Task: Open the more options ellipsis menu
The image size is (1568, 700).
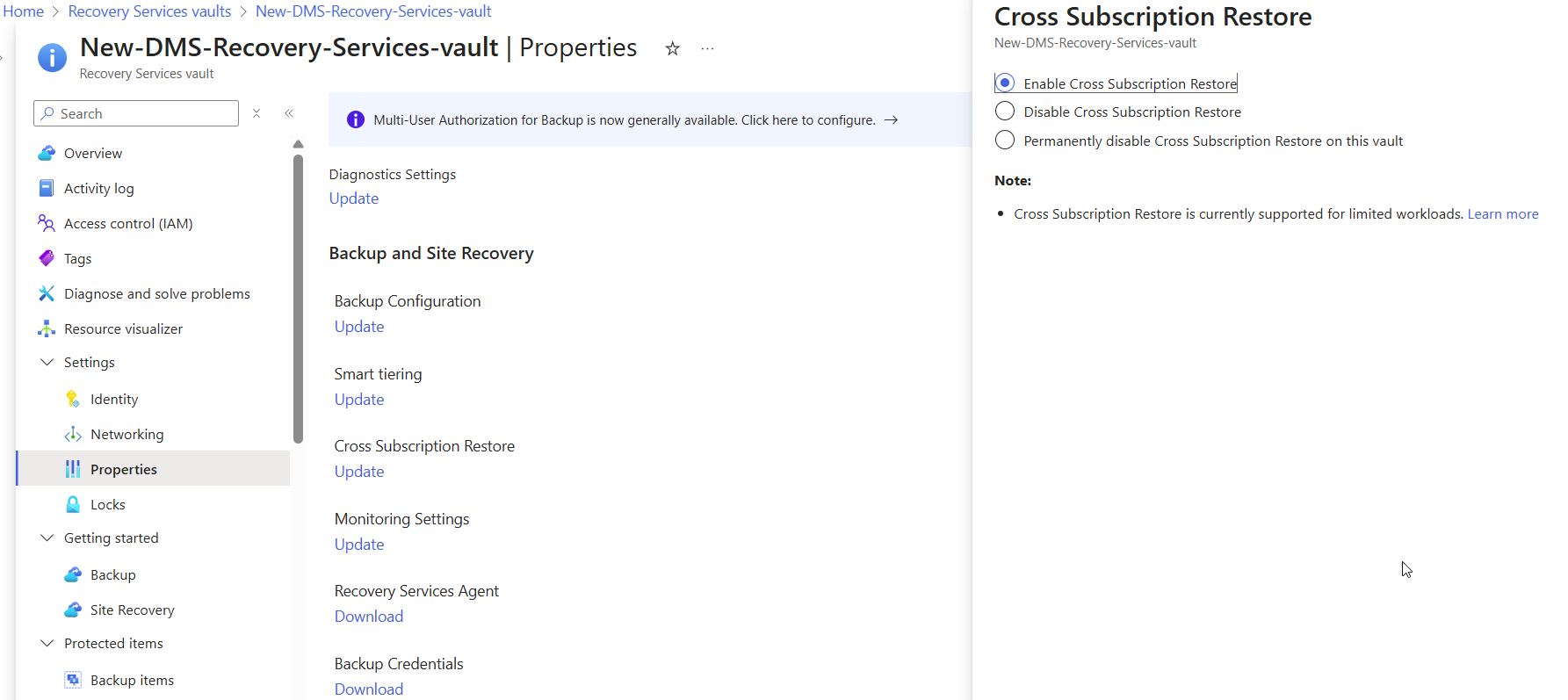Action: coord(708,48)
